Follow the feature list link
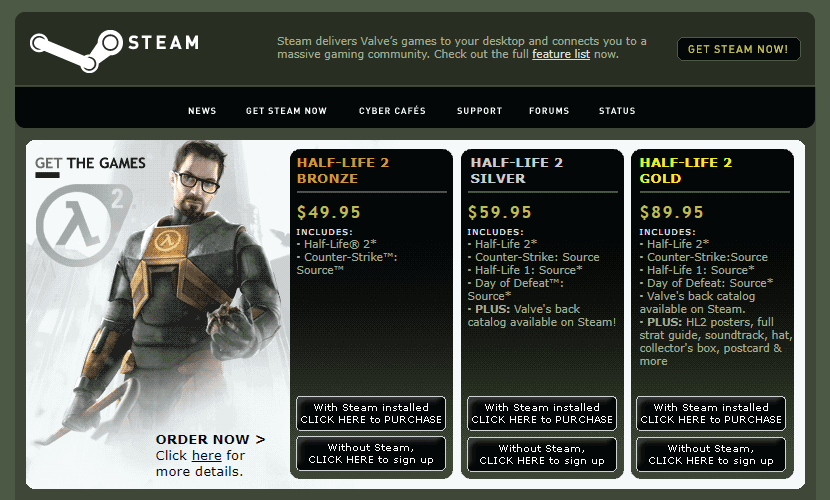Image resolution: width=830 pixels, height=500 pixels. 561,54
